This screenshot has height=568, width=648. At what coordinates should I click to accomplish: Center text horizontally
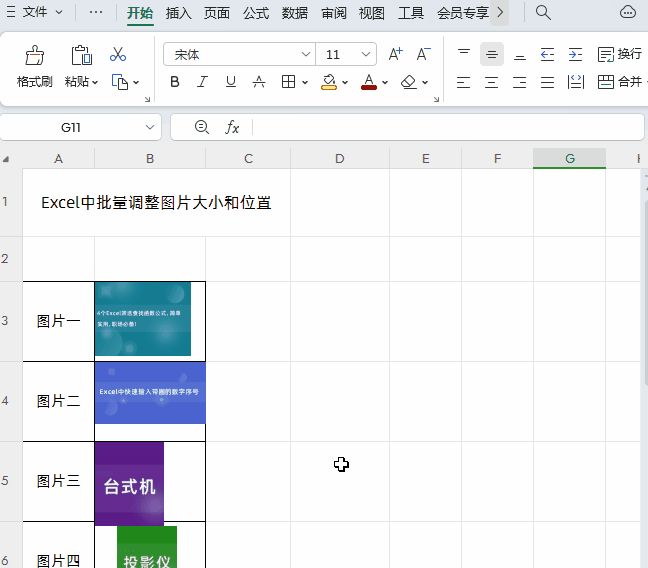click(x=492, y=82)
